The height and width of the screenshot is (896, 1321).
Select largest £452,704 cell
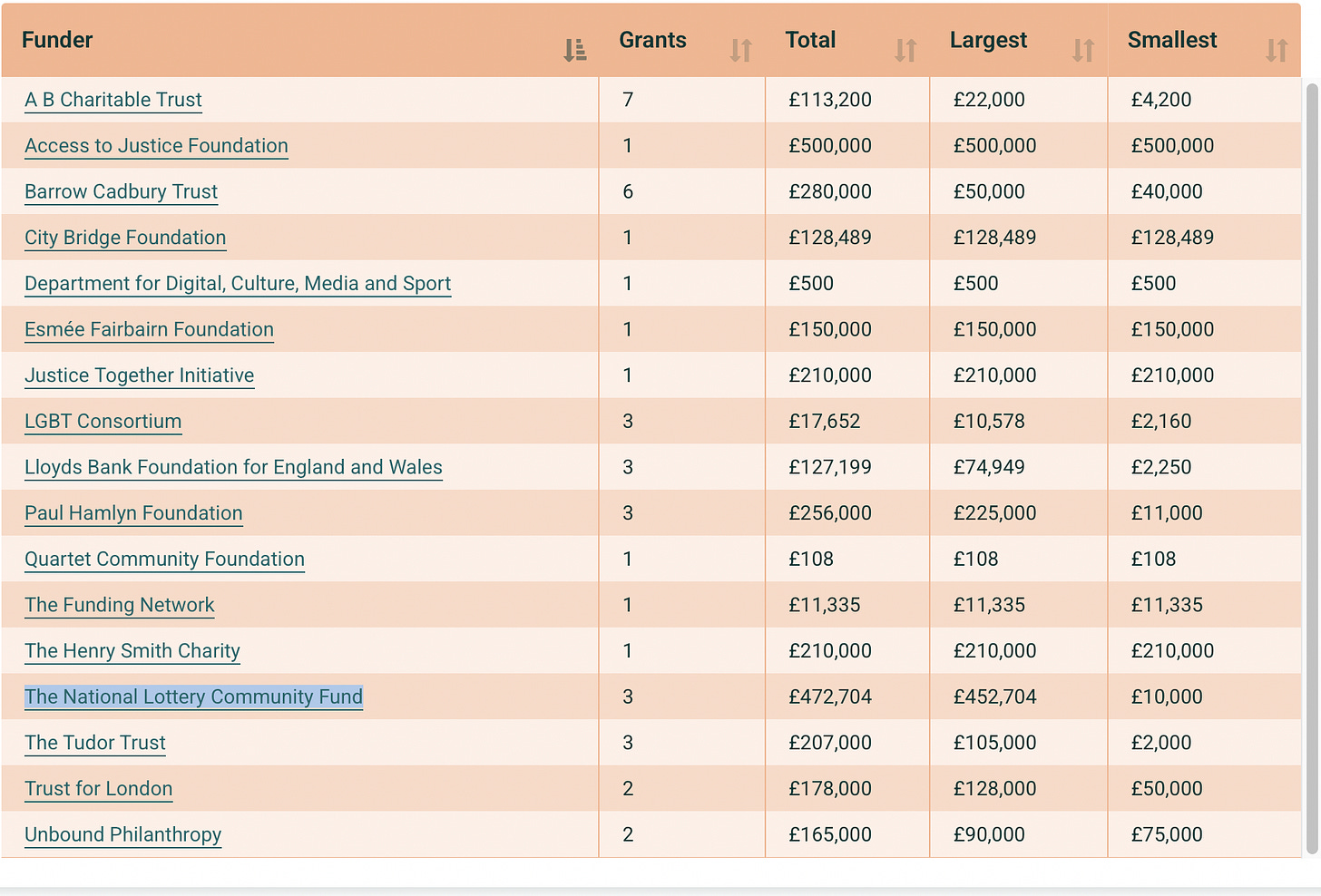click(994, 696)
